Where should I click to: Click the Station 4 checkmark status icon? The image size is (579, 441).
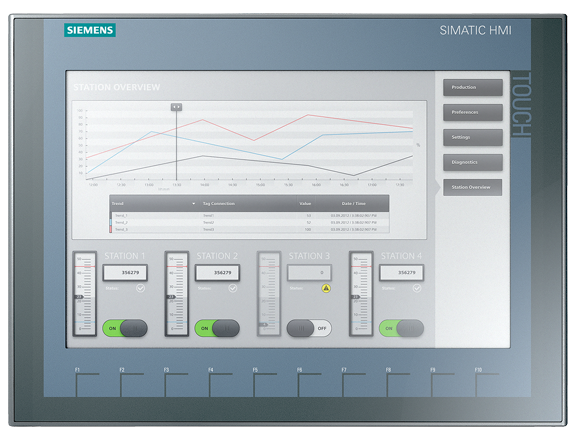pos(417,288)
